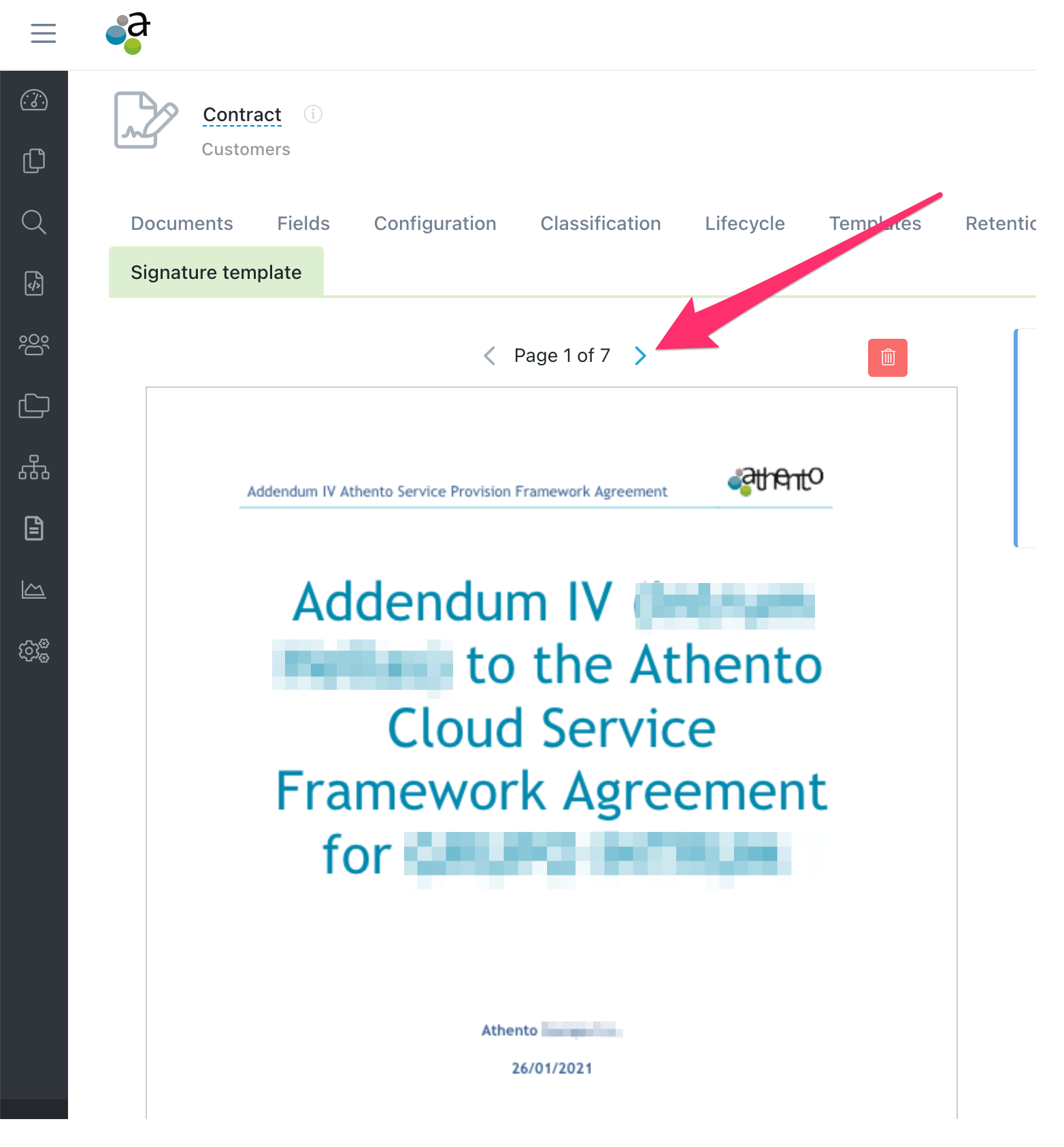Switch to the Retention tab
Viewport: 1064px width, 1147px height.
pyautogui.click(x=1000, y=223)
